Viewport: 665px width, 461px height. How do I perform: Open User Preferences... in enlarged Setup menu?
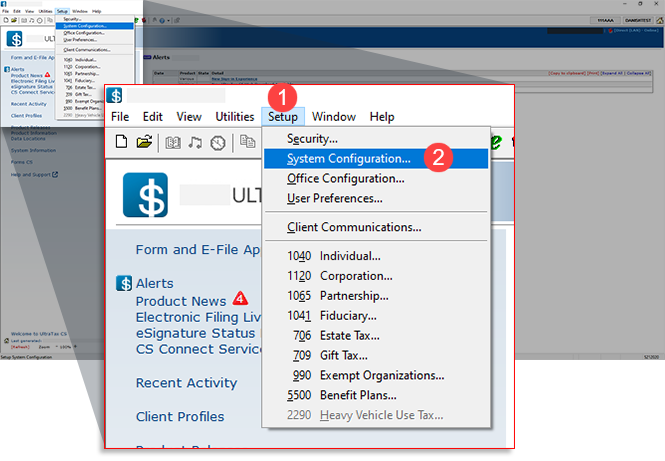pyautogui.click(x=376, y=198)
